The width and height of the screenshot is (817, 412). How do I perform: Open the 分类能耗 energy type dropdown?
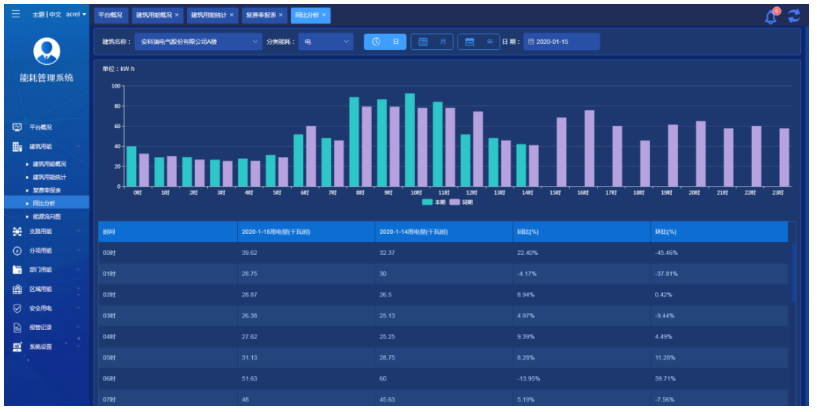[326, 42]
